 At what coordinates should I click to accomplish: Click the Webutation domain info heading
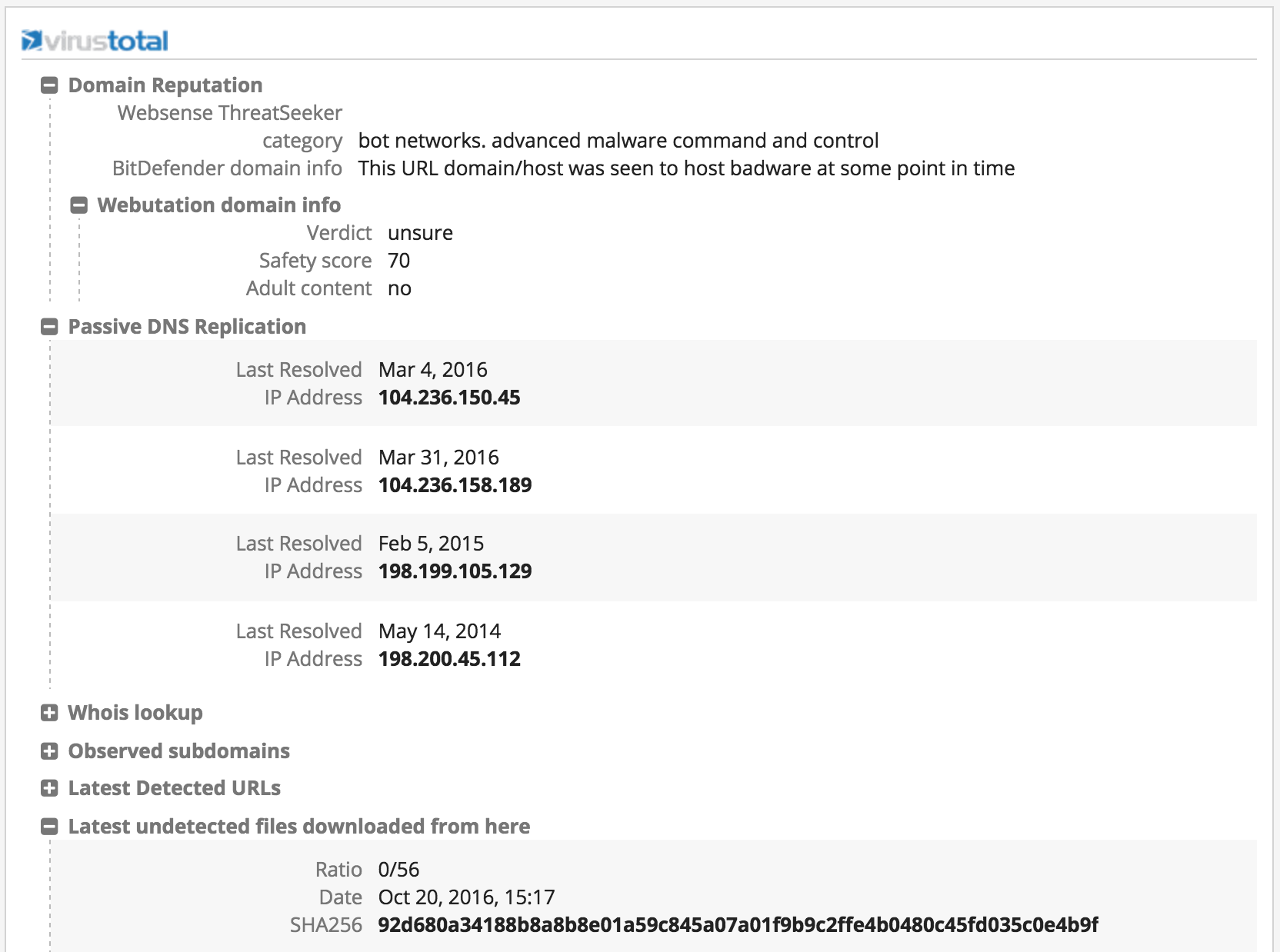coord(218,205)
